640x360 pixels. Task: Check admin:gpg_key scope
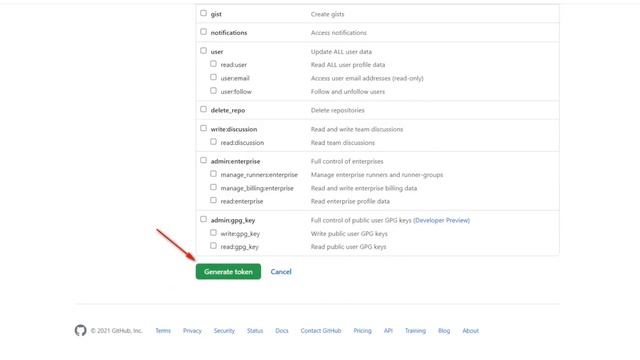point(203,219)
